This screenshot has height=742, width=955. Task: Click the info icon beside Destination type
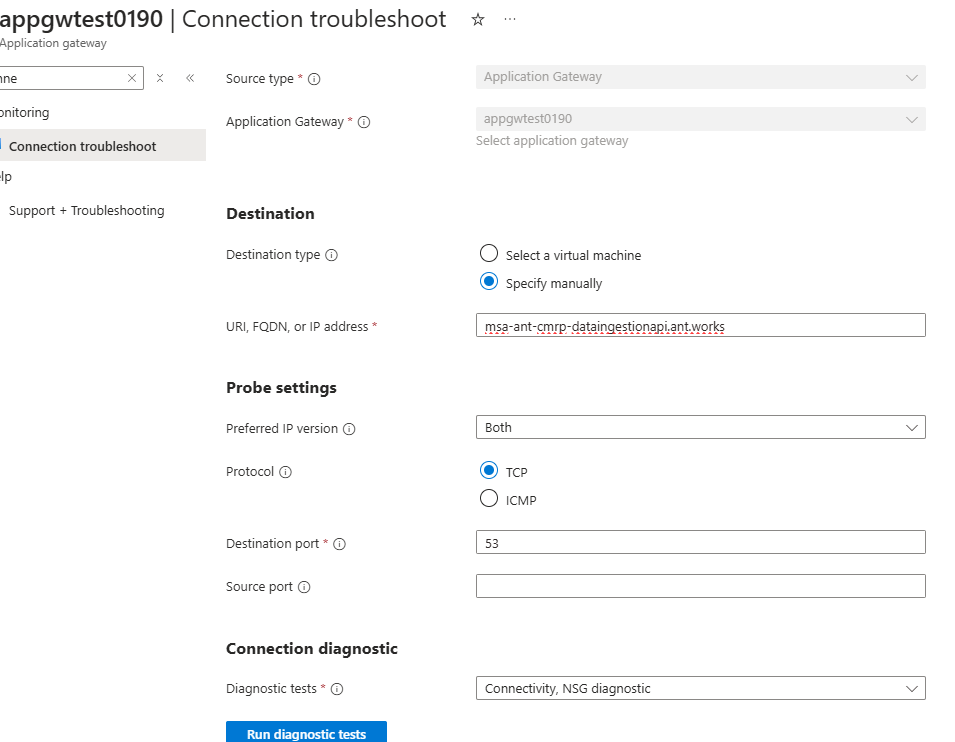tap(332, 255)
